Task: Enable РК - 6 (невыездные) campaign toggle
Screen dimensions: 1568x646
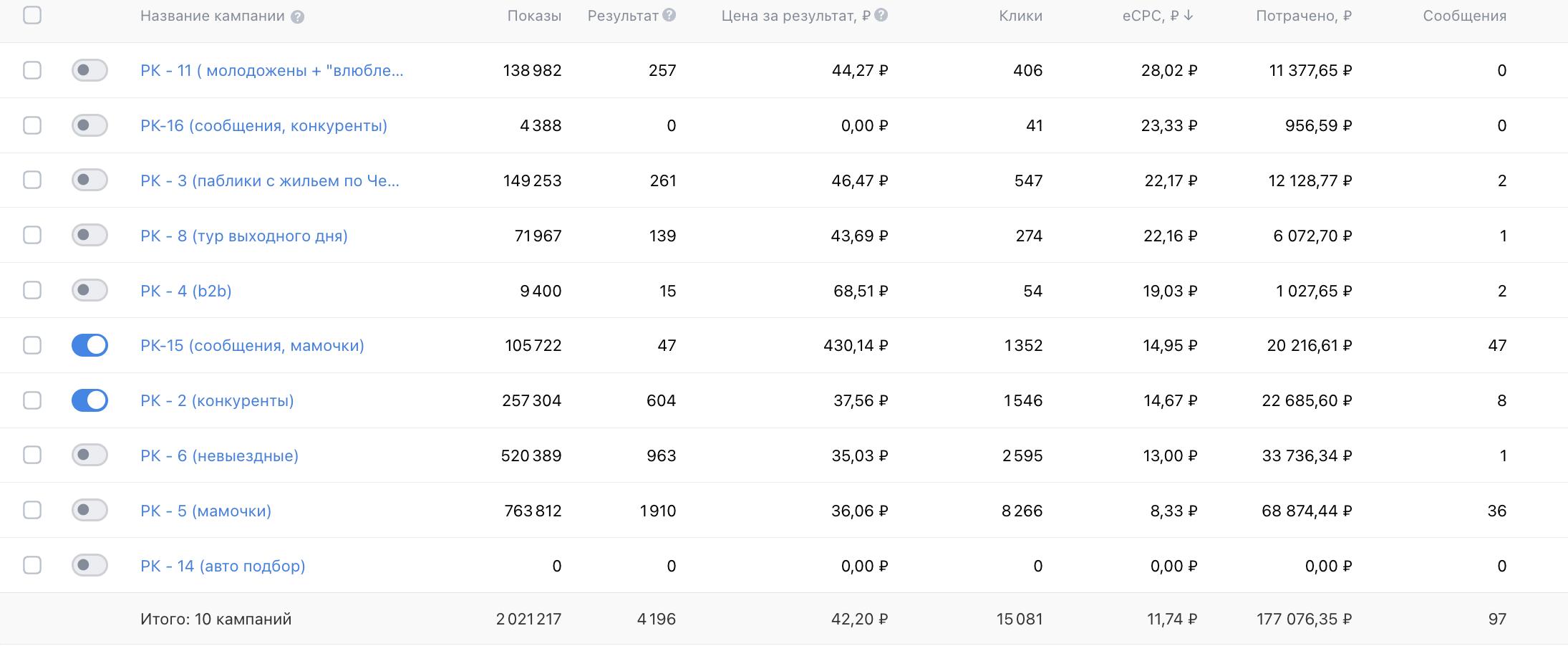Action: point(89,455)
